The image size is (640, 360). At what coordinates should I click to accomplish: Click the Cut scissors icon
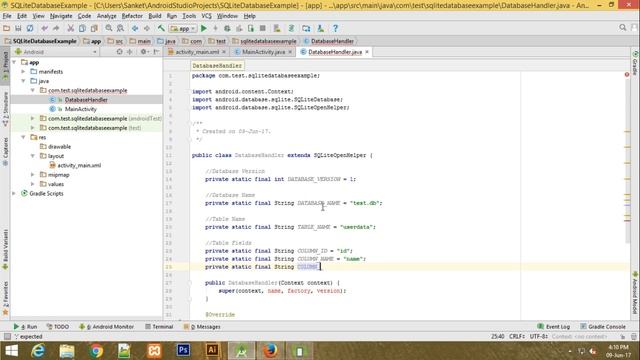(71, 28)
